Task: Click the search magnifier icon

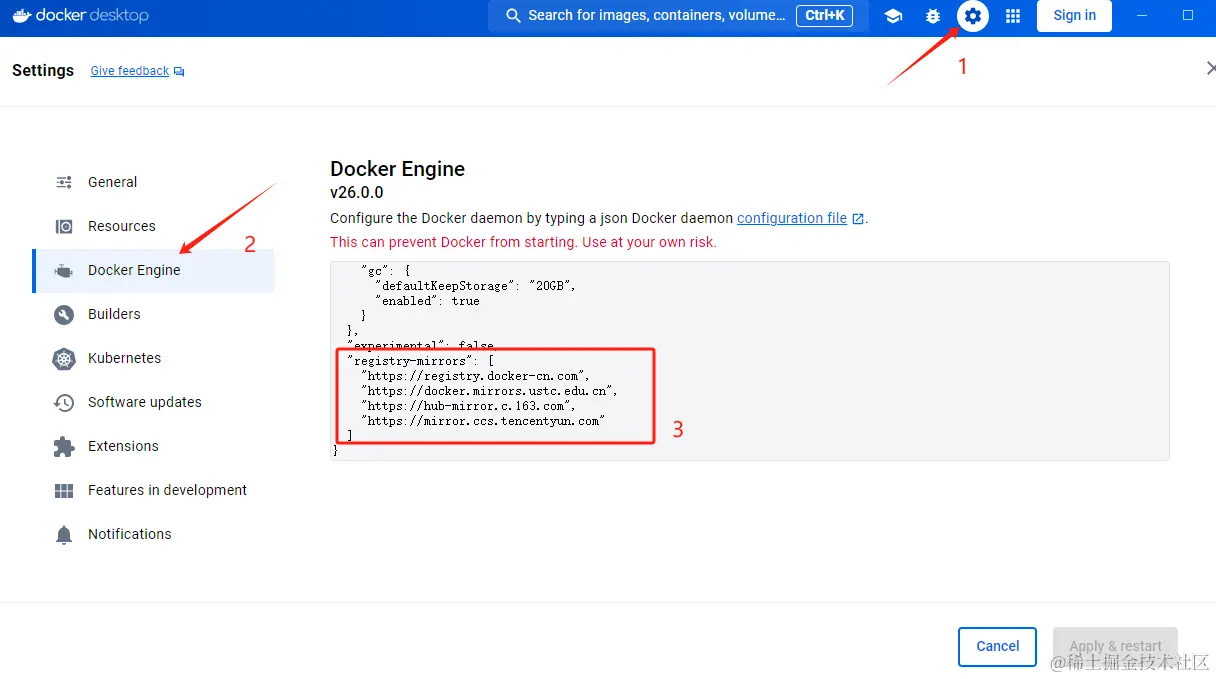Action: coord(513,16)
